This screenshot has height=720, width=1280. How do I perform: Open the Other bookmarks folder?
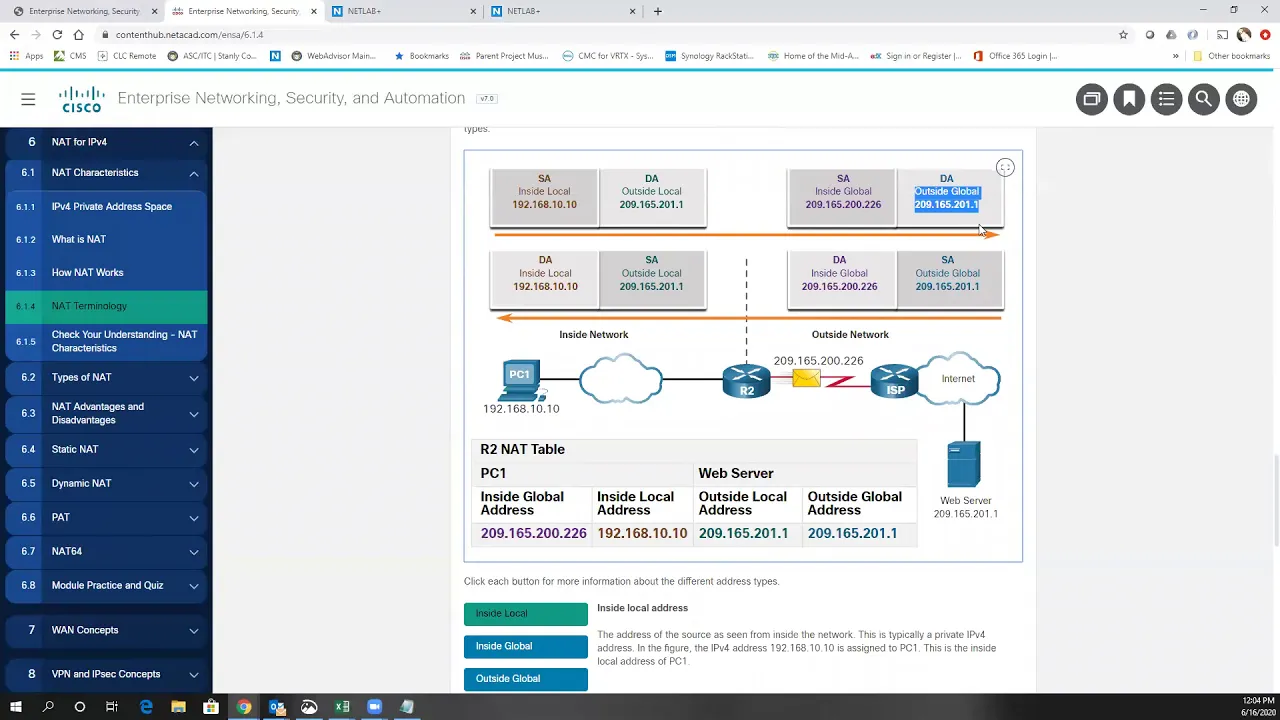point(1231,56)
